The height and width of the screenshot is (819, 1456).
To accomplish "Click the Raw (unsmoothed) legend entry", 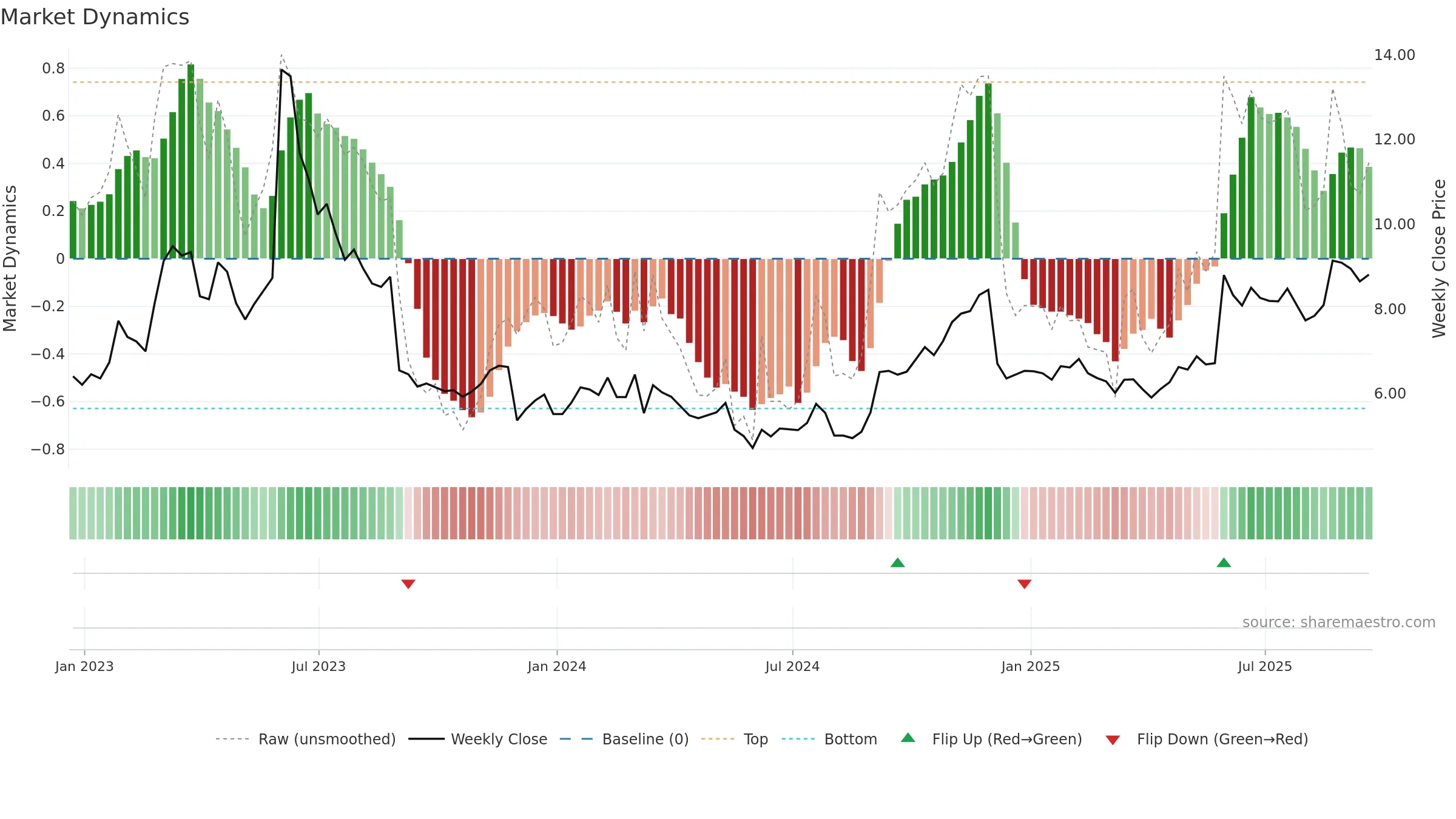I will click(306, 739).
